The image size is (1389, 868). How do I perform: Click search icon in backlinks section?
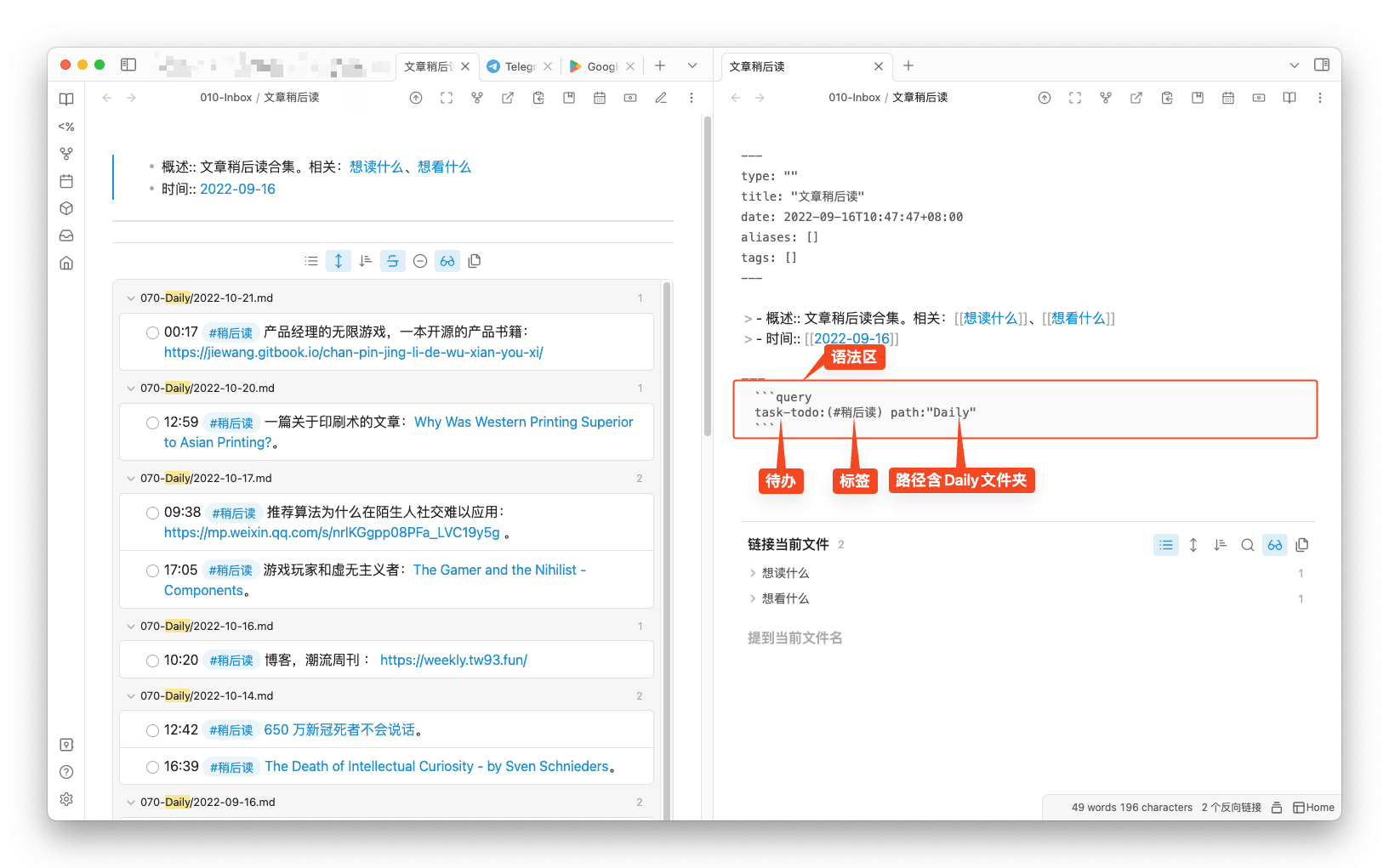point(1248,545)
